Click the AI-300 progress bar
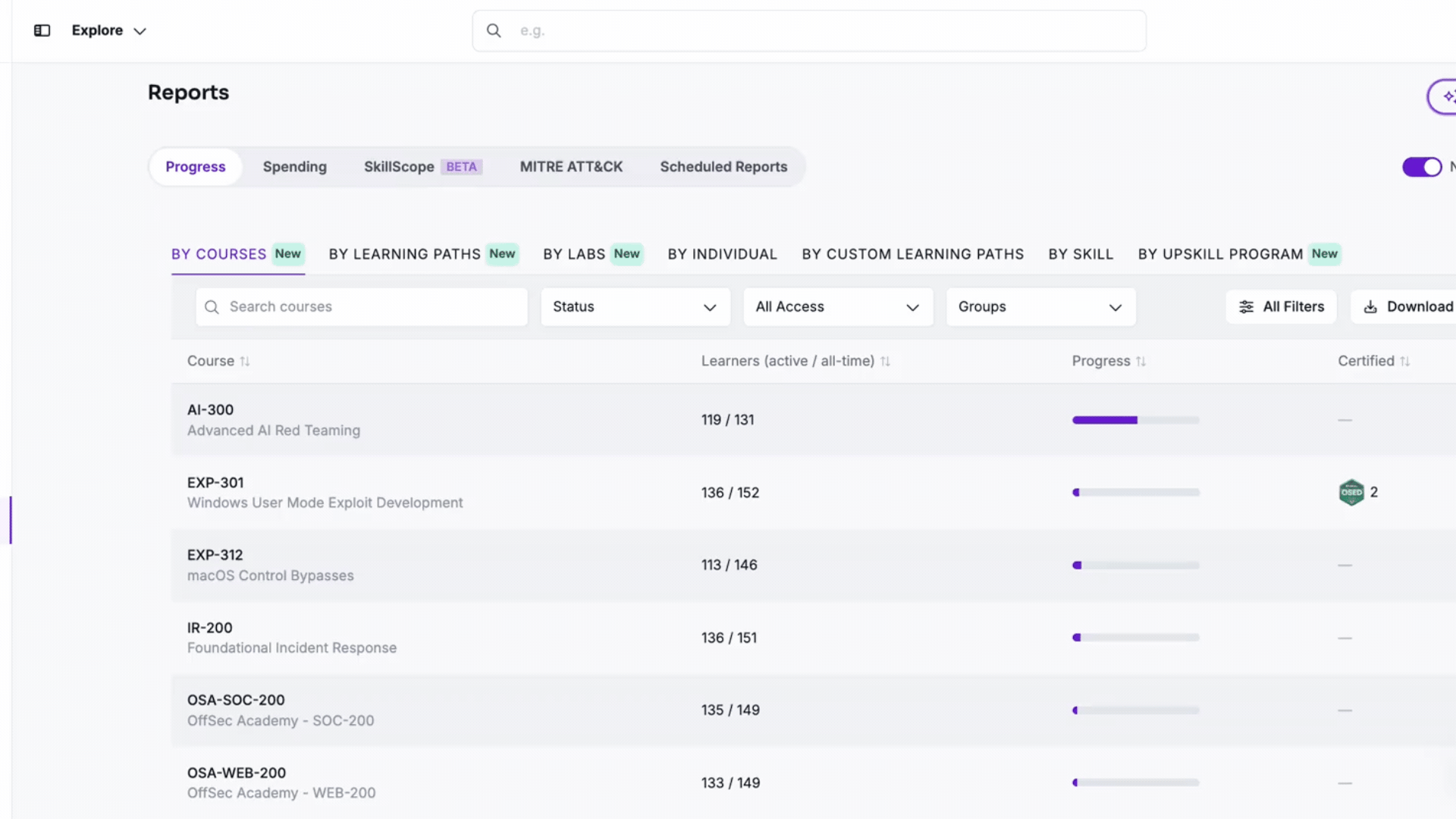 point(1135,420)
